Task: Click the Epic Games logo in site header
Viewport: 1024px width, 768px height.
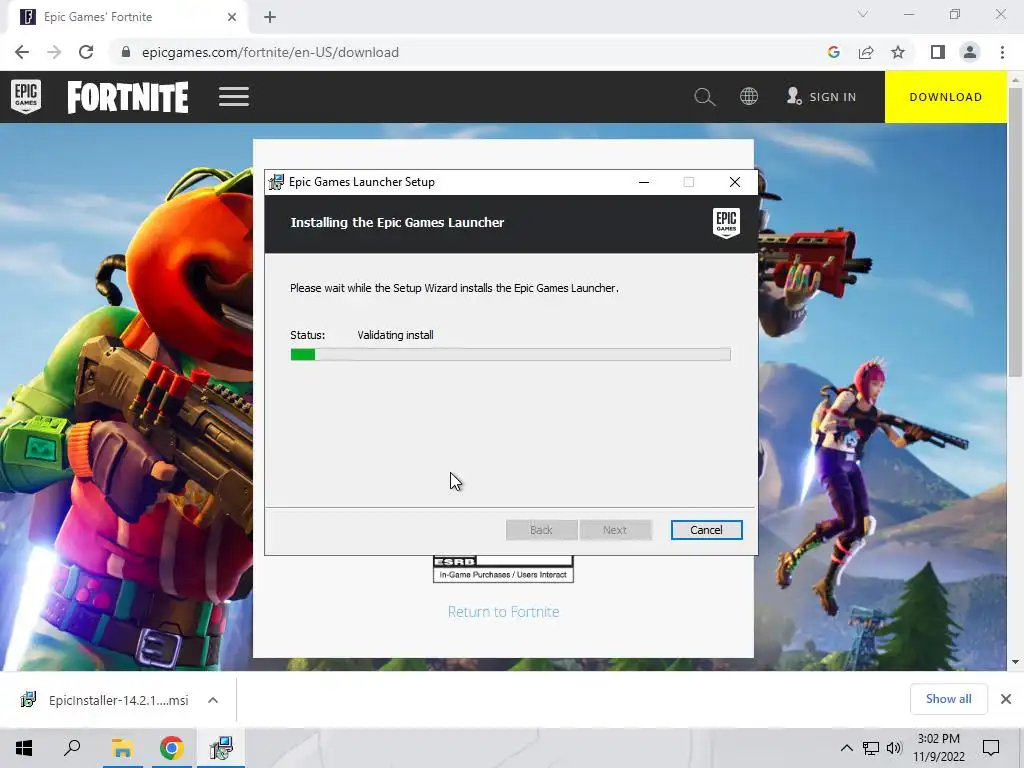Action: [x=26, y=97]
